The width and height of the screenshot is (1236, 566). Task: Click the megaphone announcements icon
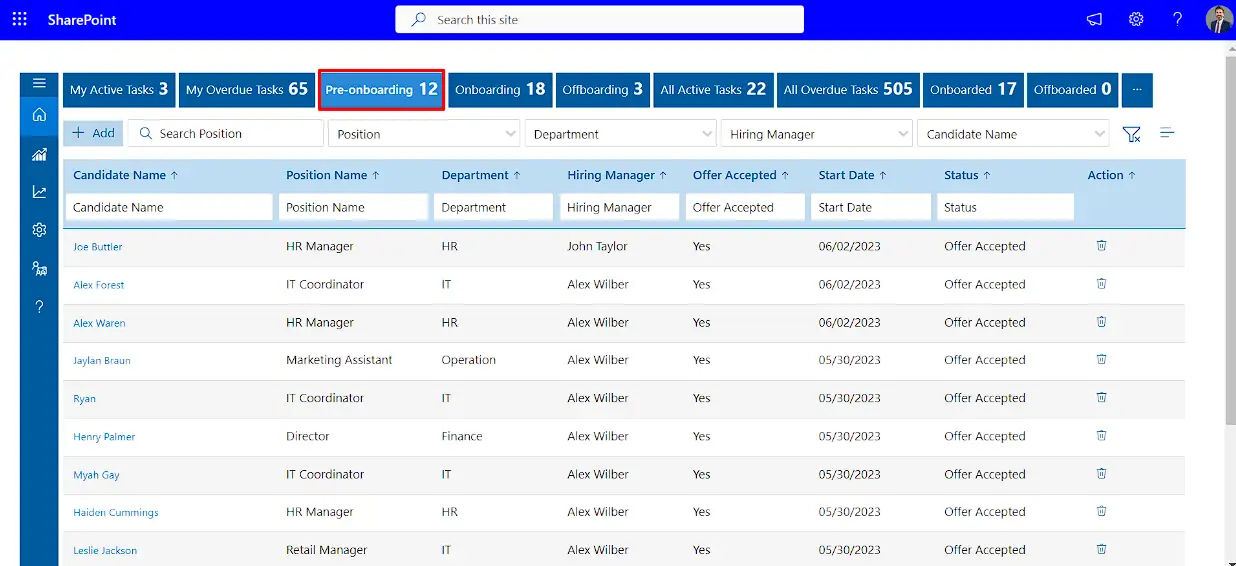click(1094, 19)
